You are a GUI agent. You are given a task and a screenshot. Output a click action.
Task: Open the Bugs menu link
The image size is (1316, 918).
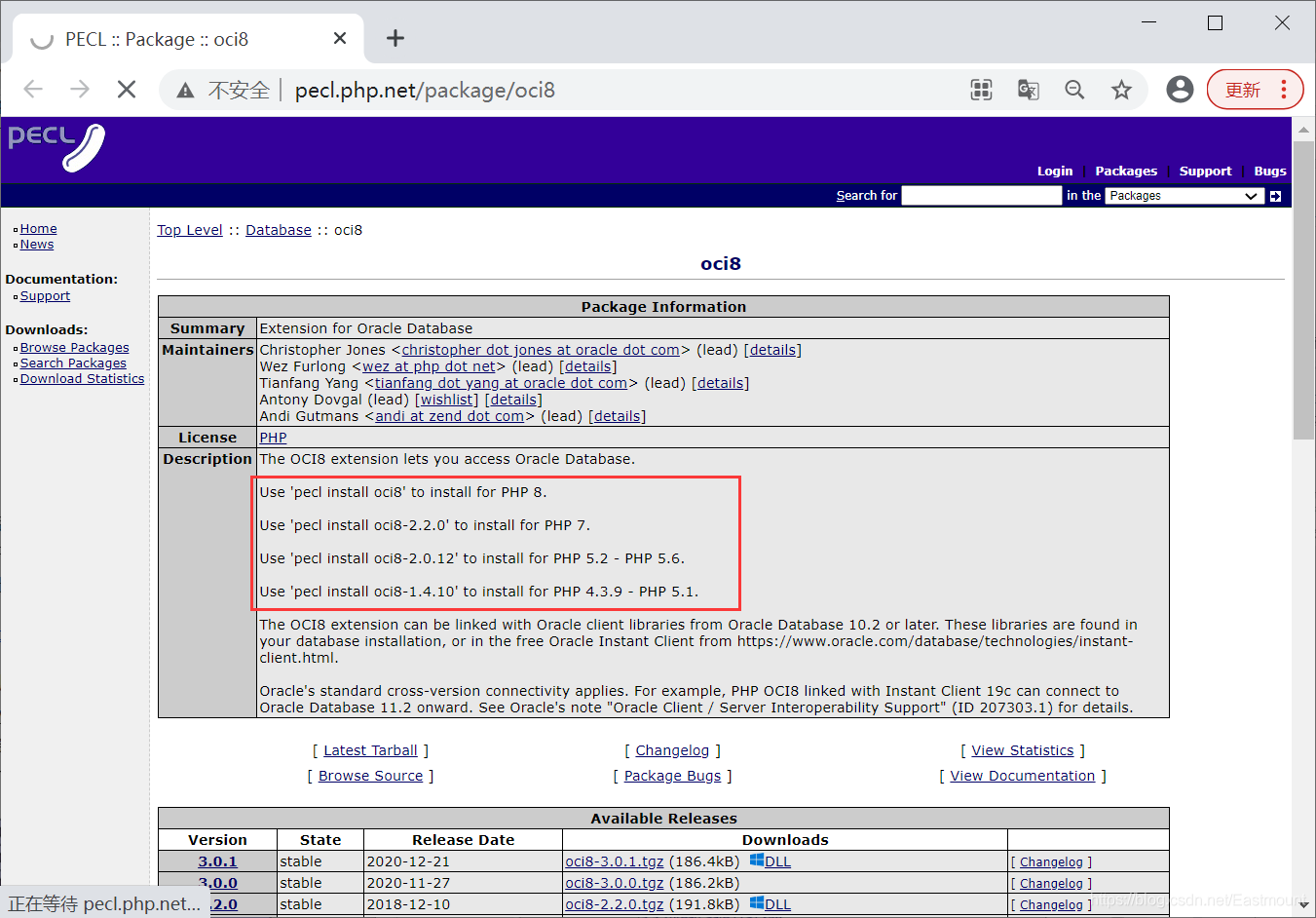click(1270, 171)
